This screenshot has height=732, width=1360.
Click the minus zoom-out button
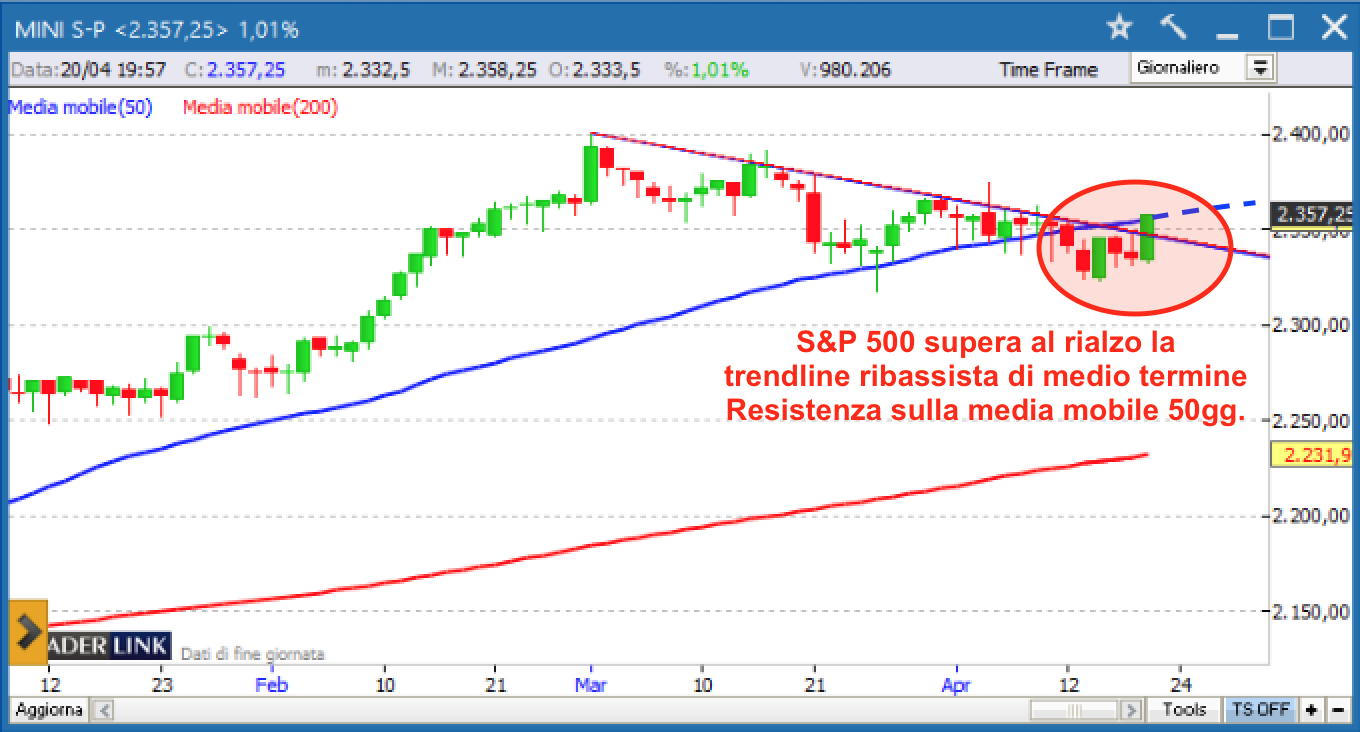(x=1338, y=710)
